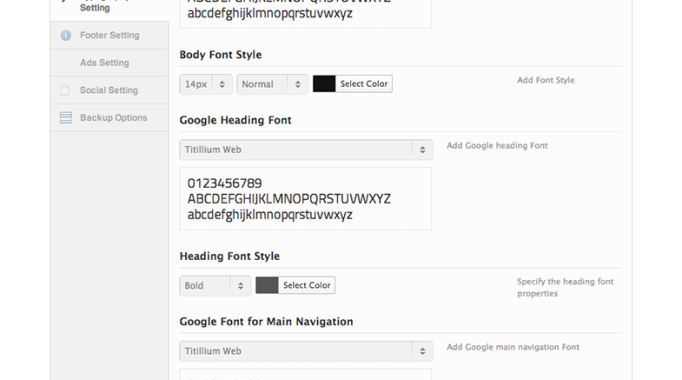Click the Backup Options stack icon
Image resolution: width=682 pixels, height=380 pixels.
click(x=66, y=117)
